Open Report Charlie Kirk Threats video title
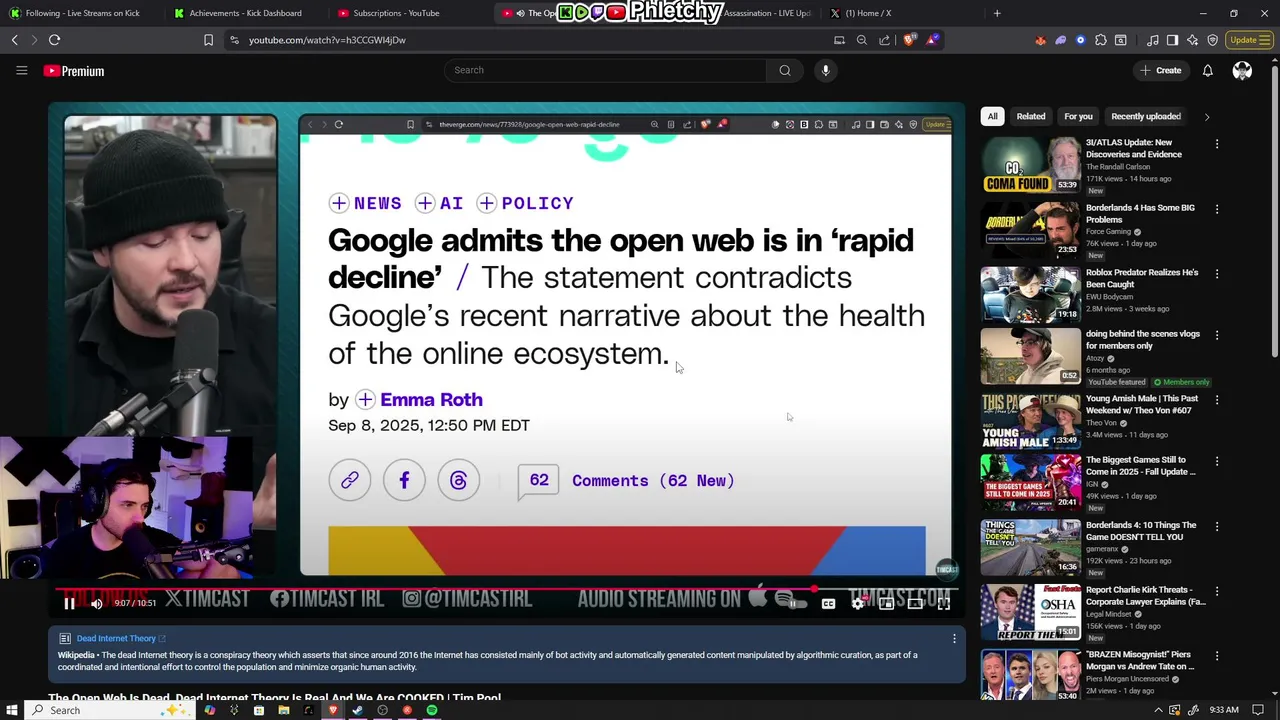Screen dimensions: 1280x720 (x=1145, y=596)
